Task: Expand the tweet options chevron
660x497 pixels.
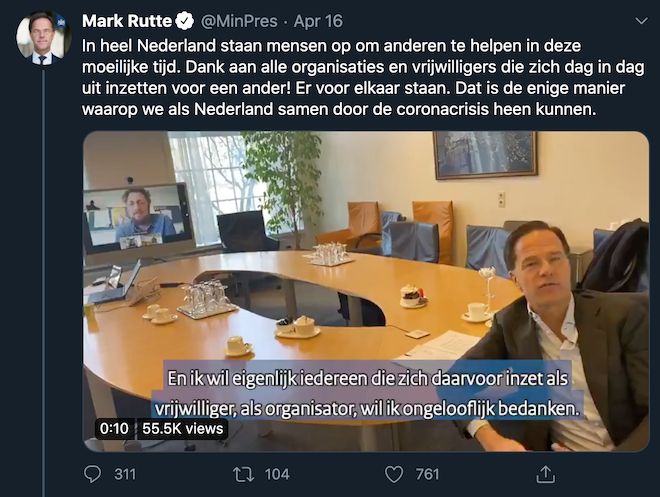Action: (641, 21)
